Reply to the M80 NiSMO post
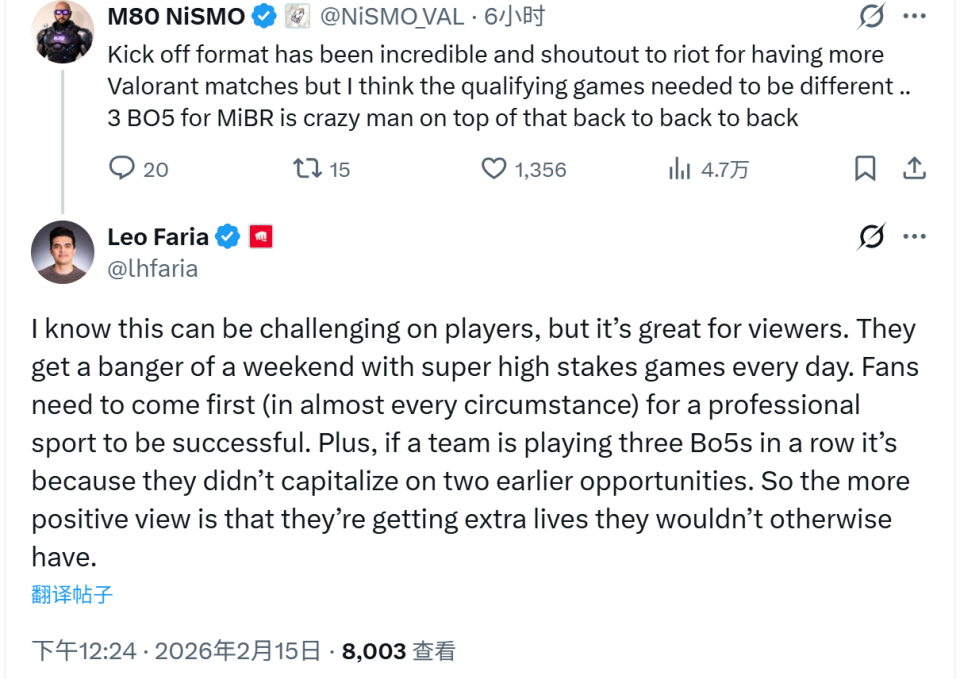The image size is (960, 679). (x=122, y=169)
